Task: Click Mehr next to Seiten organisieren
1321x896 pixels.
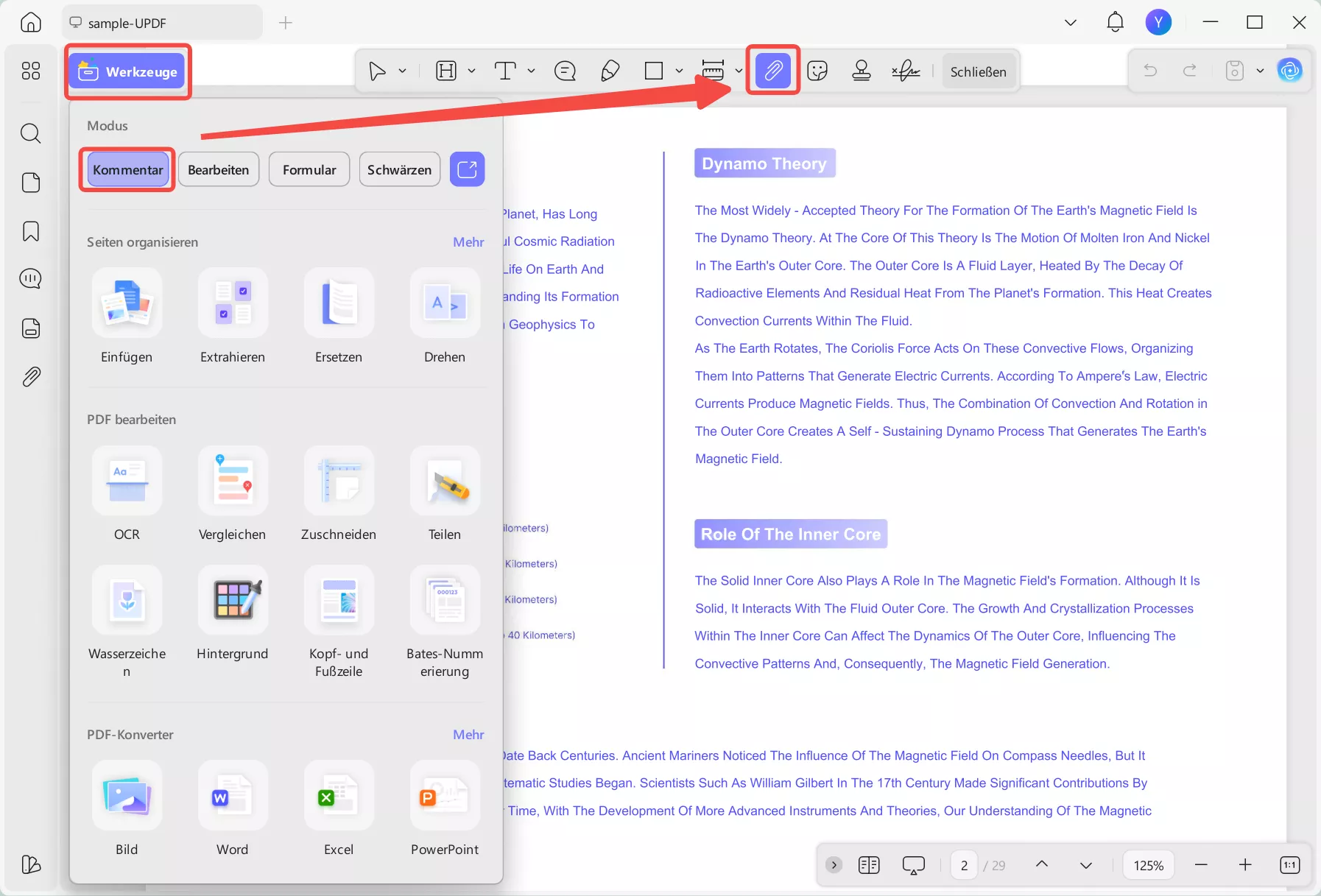Action: pos(468,242)
